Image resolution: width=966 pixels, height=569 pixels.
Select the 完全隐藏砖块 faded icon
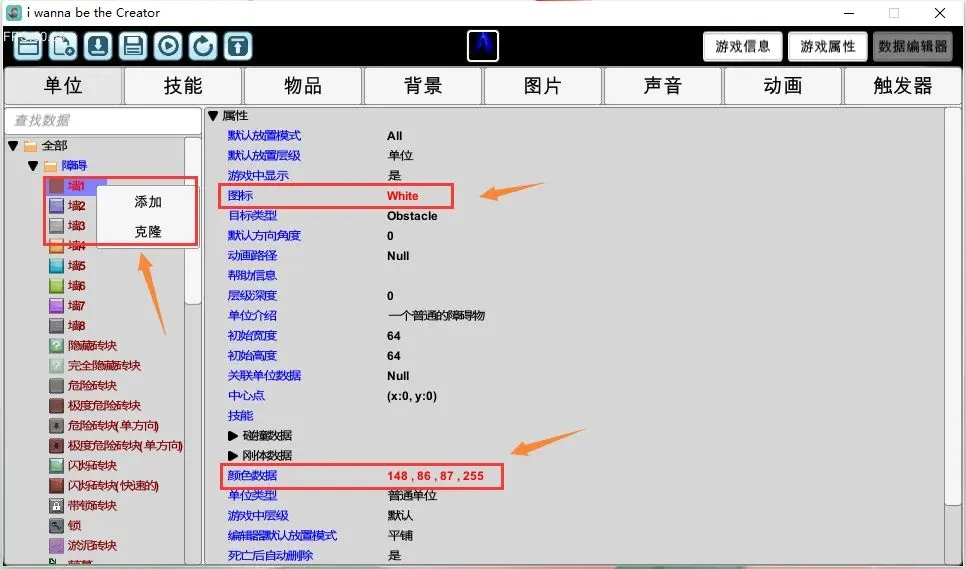coord(57,365)
